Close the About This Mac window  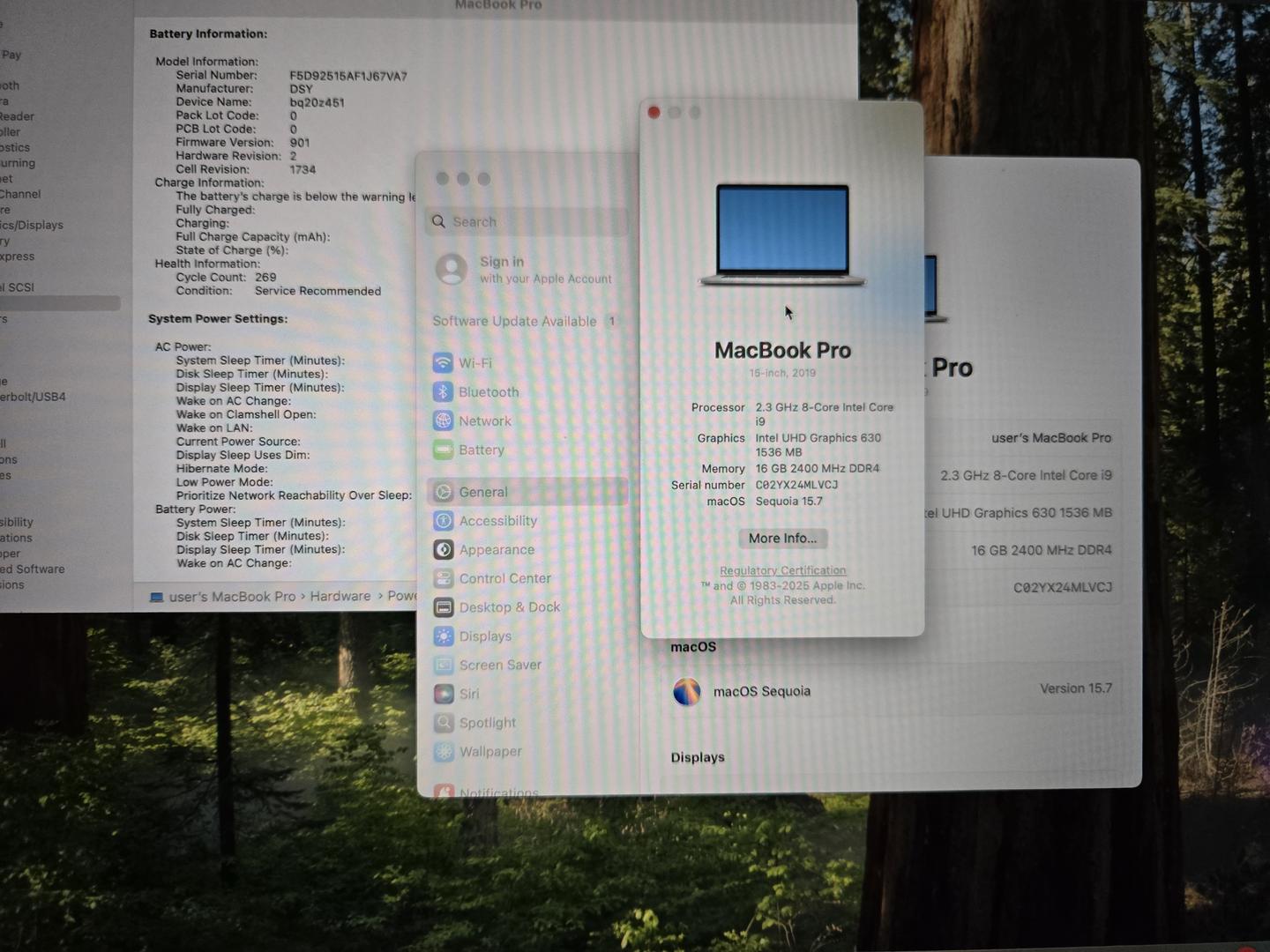click(x=654, y=112)
